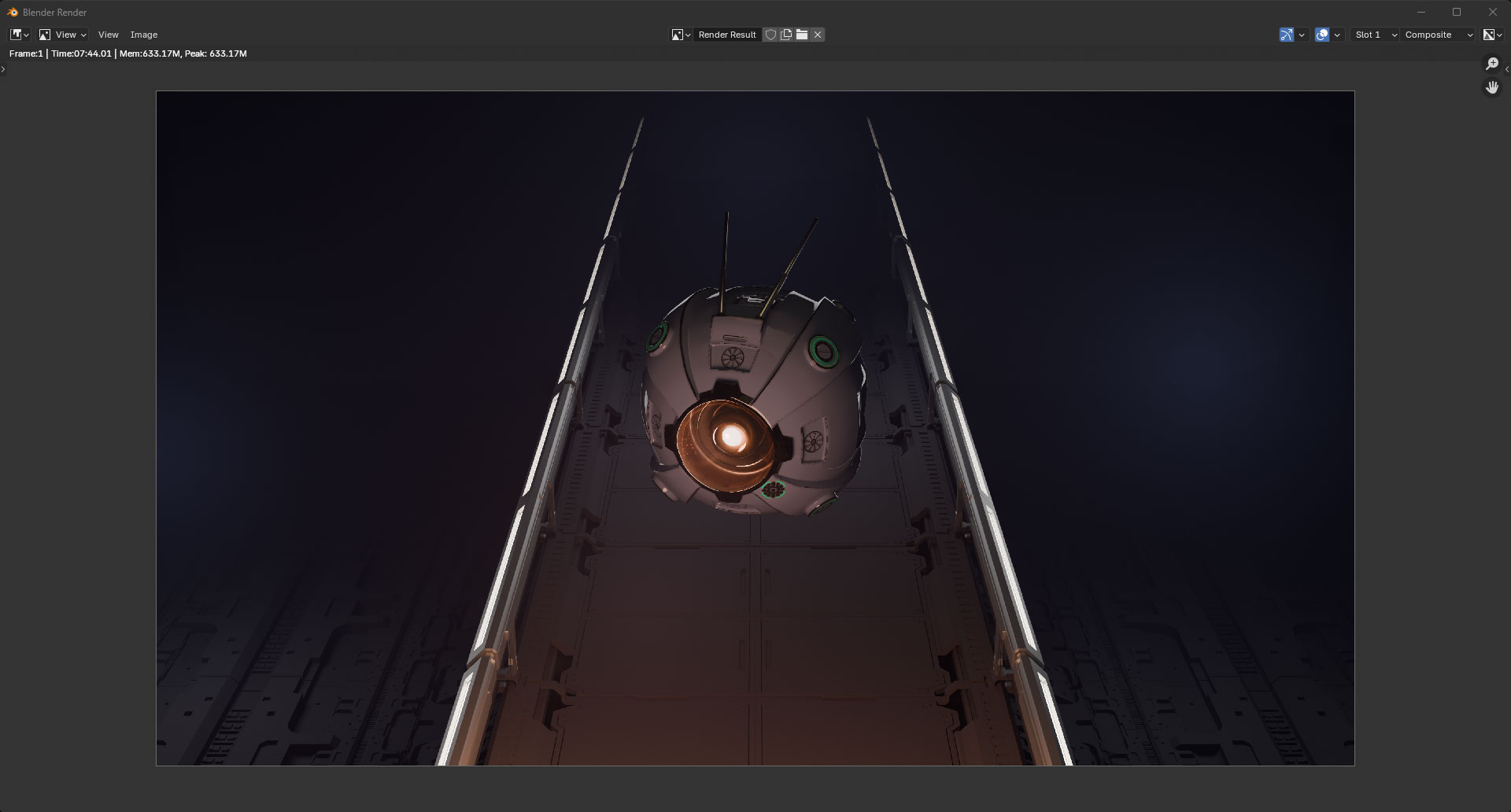Click the render time and memory status text
The image size is (1511, 812).
[128, 54]
